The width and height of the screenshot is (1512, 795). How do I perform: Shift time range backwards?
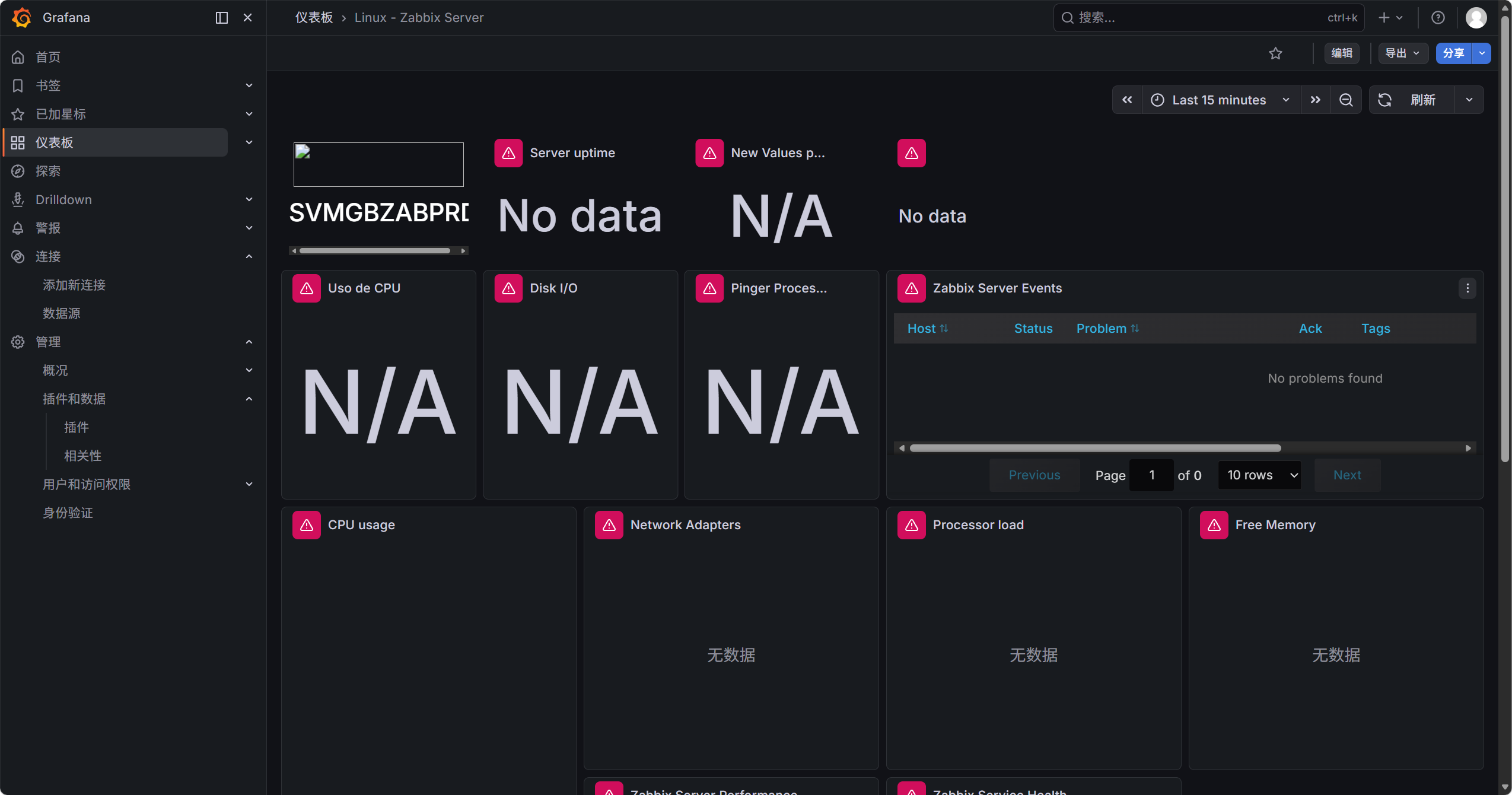pyautogui.click(x=1127, y=100)
